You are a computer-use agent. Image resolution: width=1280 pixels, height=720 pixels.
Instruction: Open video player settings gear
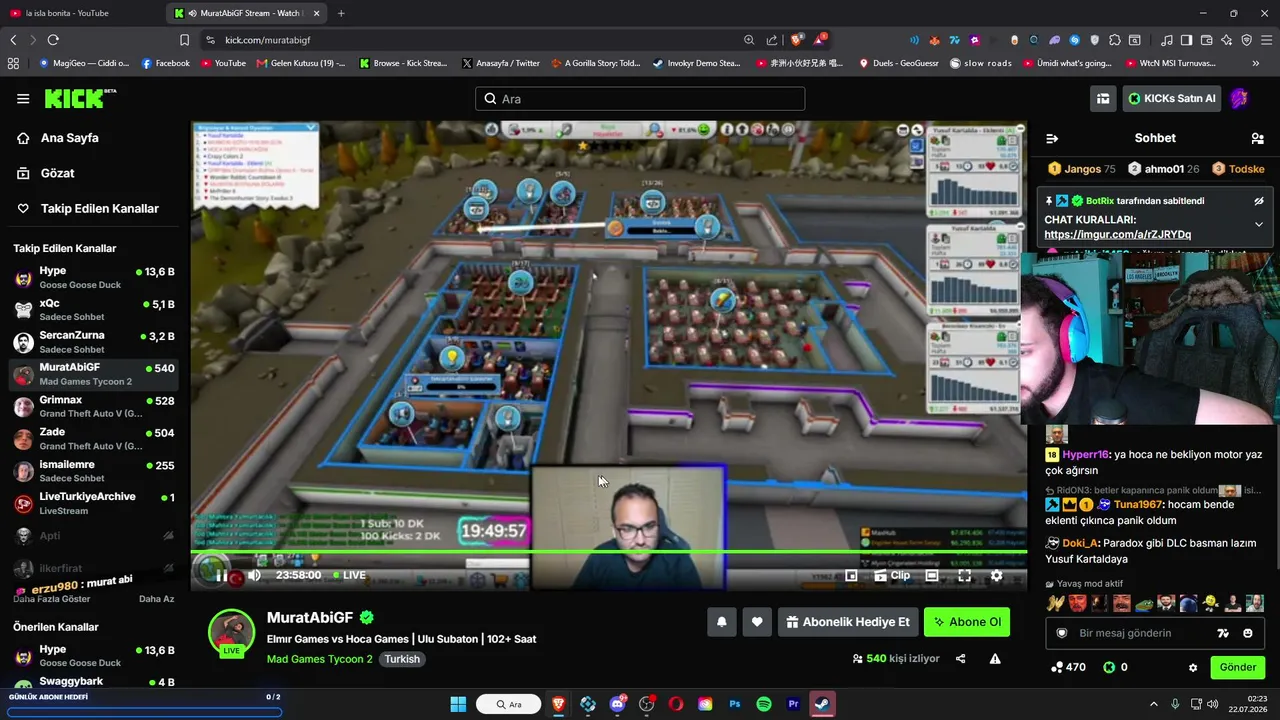[996, 575]
